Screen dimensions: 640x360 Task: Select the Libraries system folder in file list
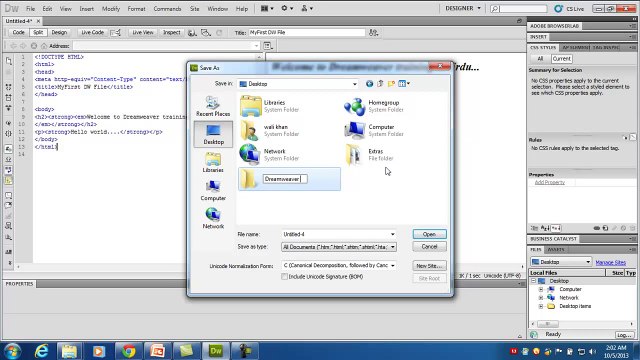[270, 106]
